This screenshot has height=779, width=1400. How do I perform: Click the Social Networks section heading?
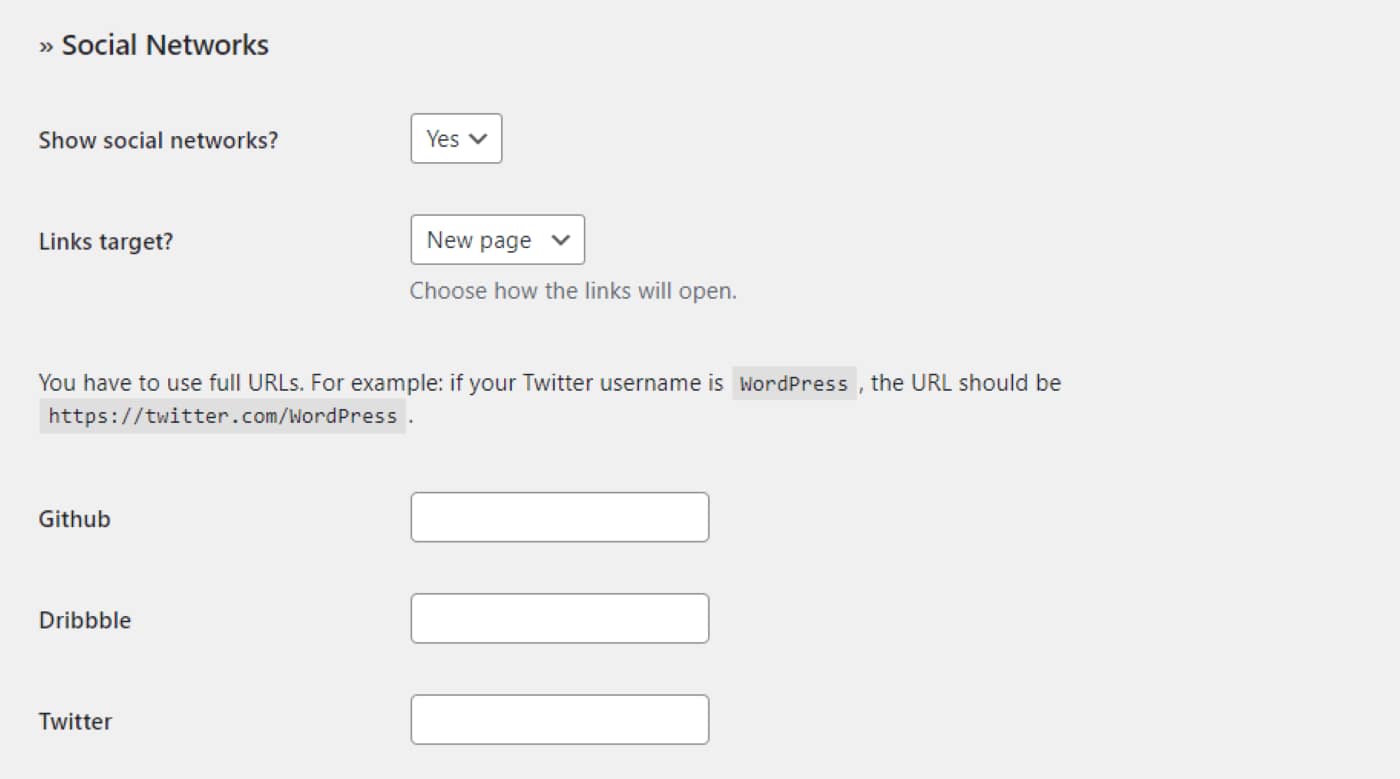pos(165,45)
